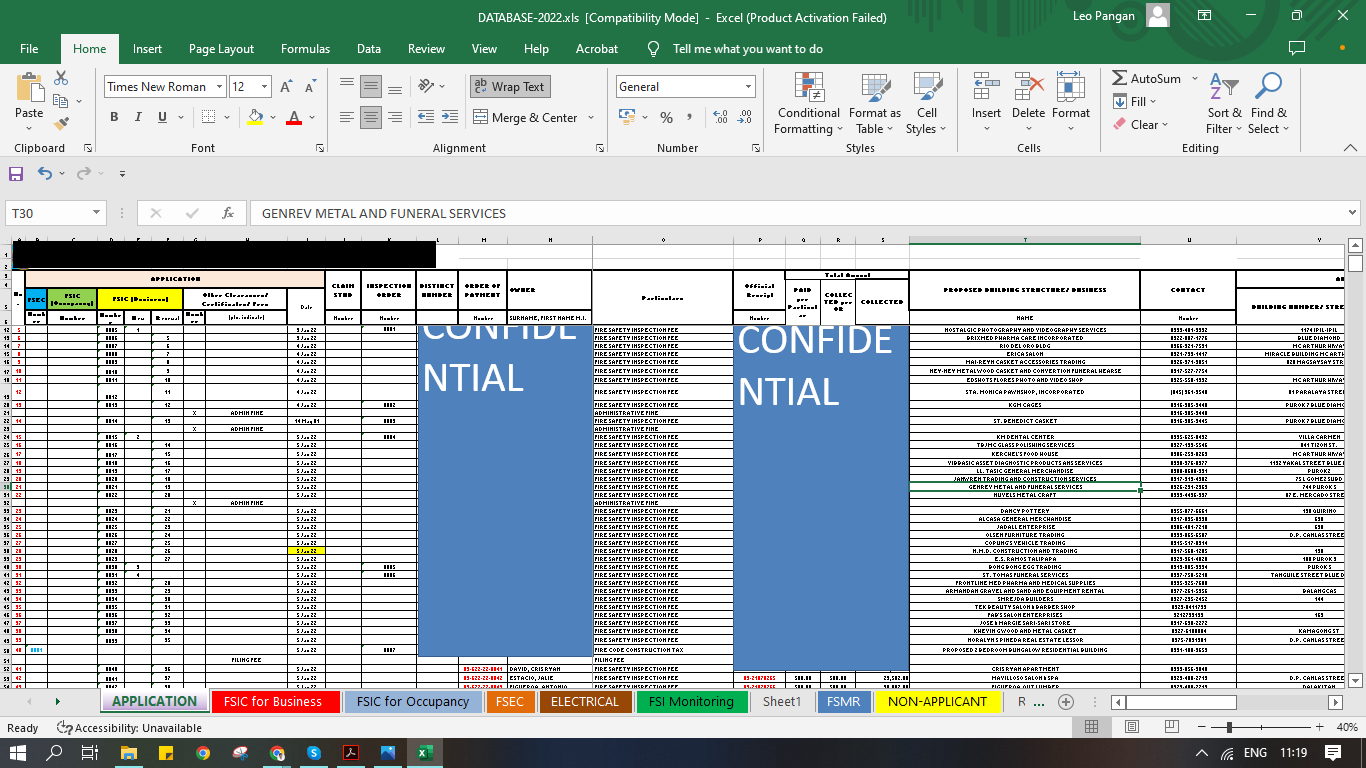Toggle Italic formatting

pyautogui.click(x=138, y=117)
